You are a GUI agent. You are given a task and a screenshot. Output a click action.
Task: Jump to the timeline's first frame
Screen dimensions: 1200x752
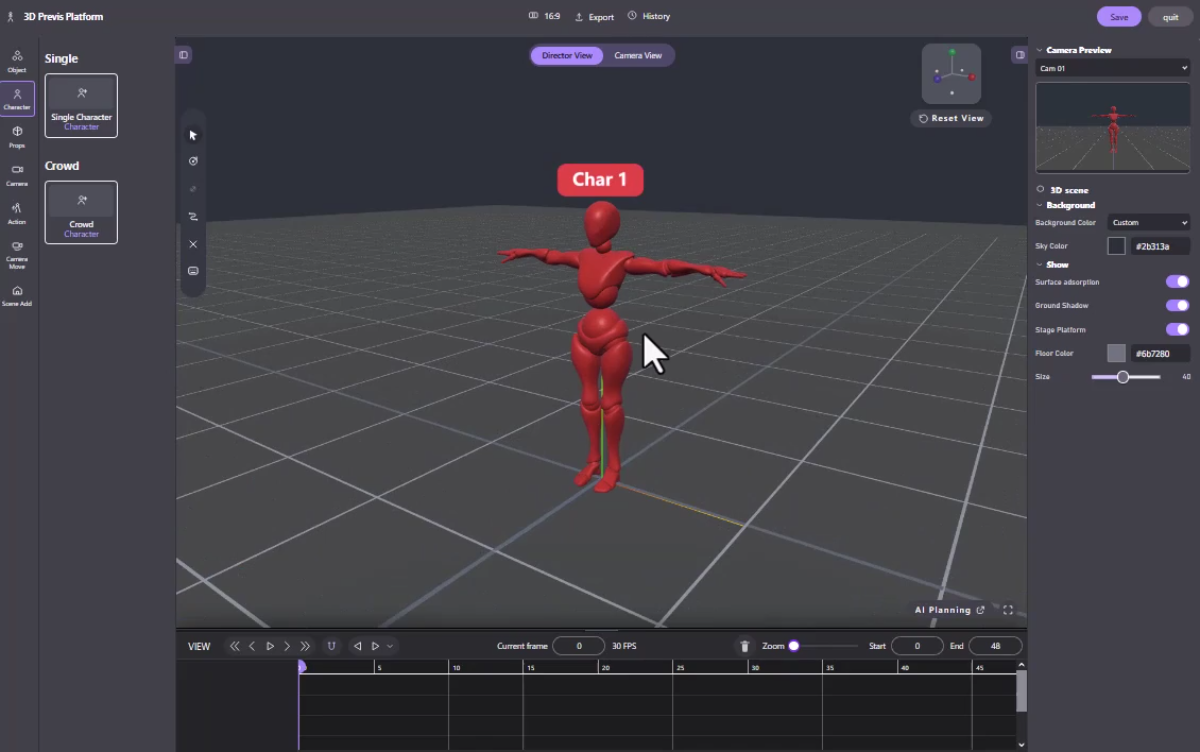pyautogui.click(x=235, y=646)
